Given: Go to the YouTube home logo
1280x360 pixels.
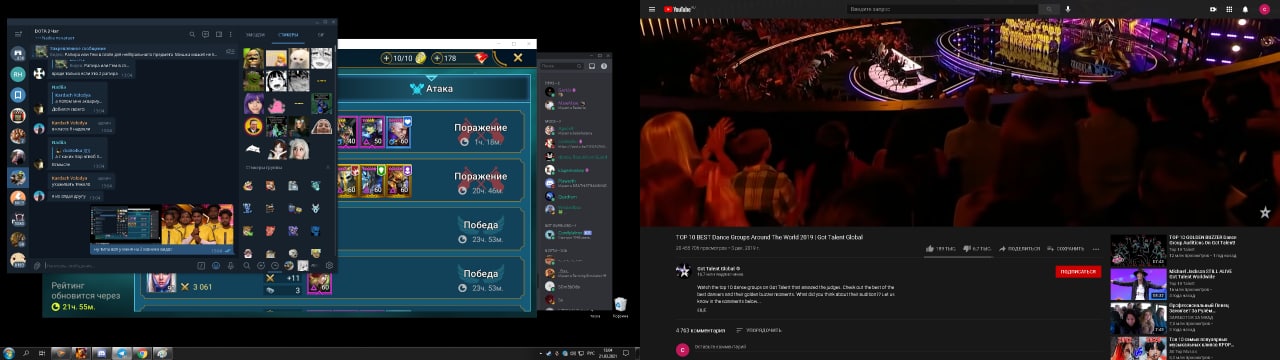Looking at the screenshot, I should tap(680, 9).
